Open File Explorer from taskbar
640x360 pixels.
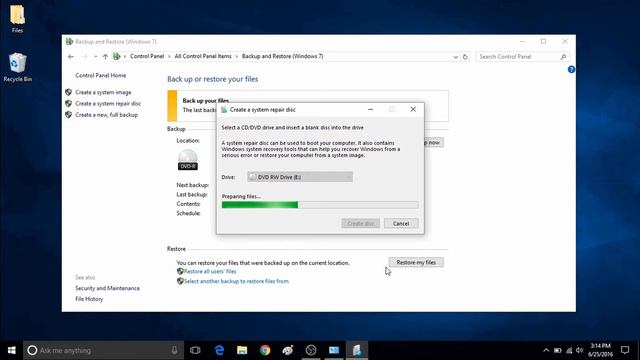(242, 350)
